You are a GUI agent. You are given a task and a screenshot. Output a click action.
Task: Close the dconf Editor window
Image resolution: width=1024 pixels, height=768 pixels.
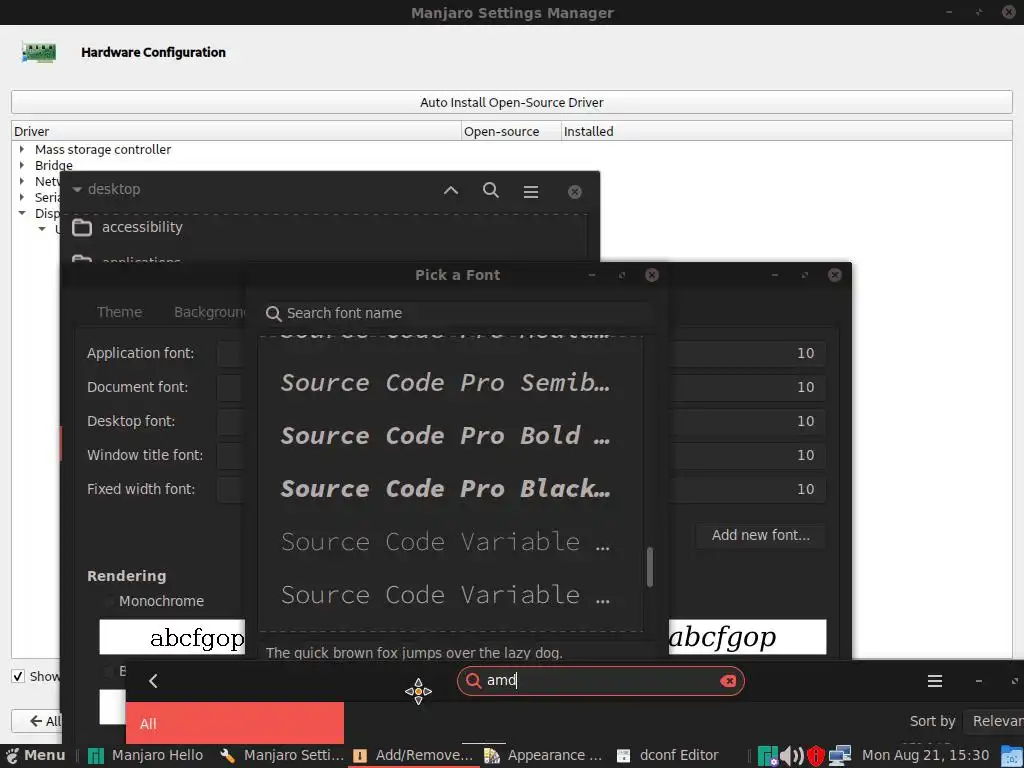click(x=575, y=192)
